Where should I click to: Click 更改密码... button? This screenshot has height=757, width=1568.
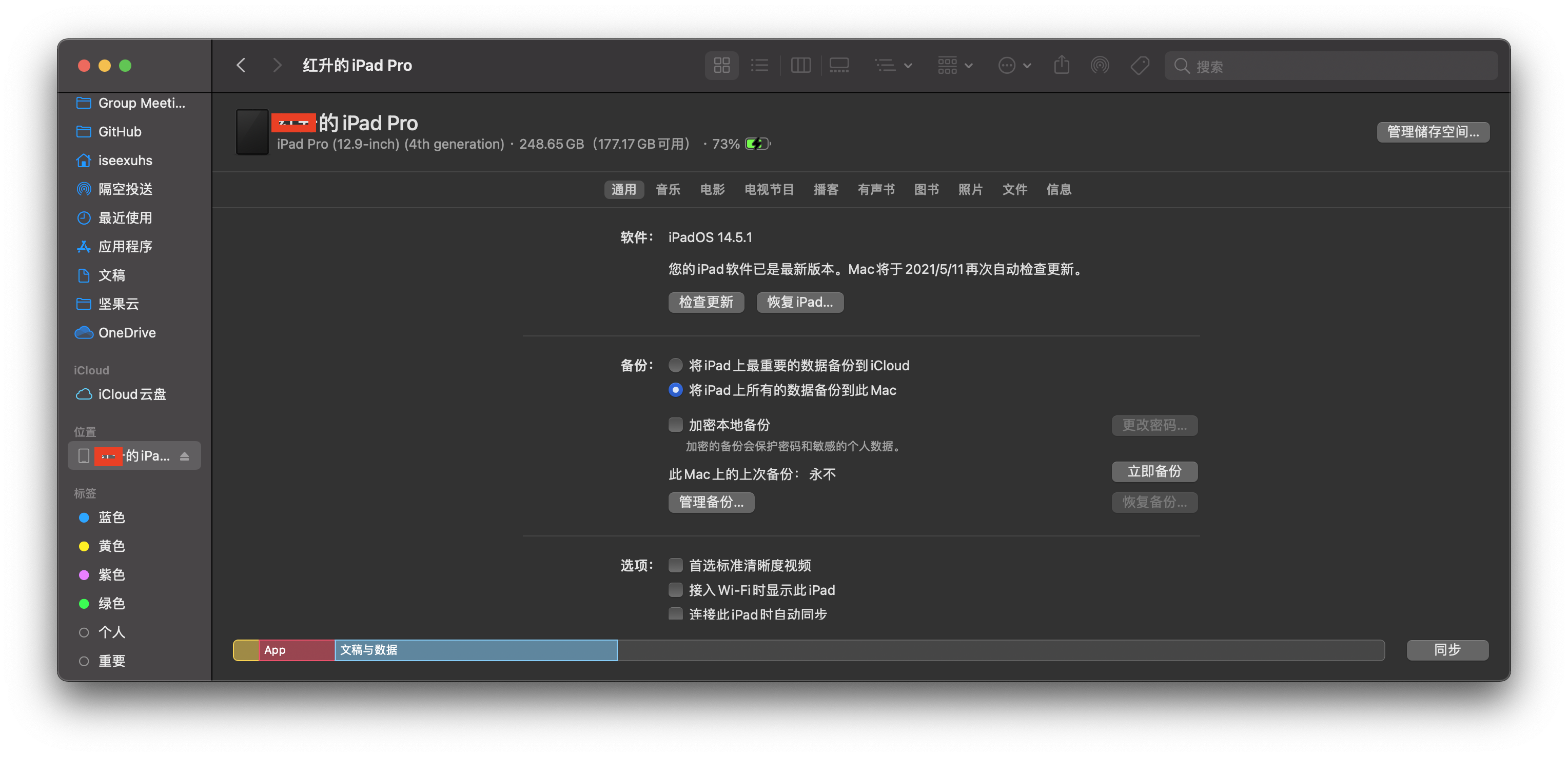tap(1154, 425)
